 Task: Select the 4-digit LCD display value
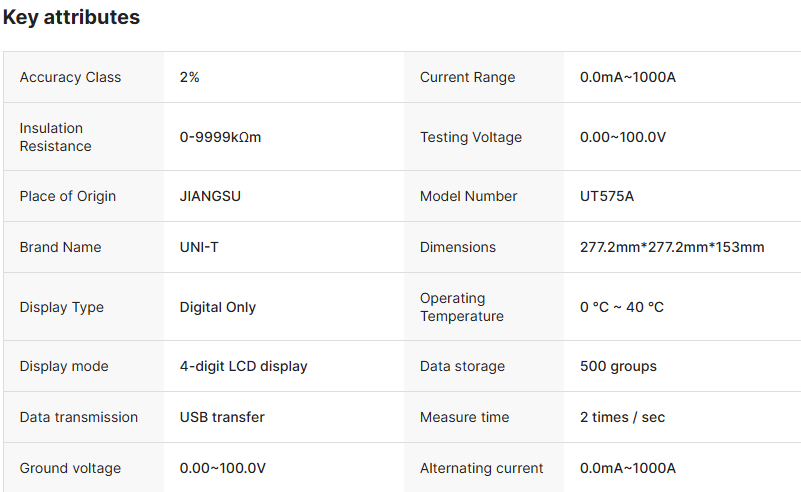(x=243, y=366)
